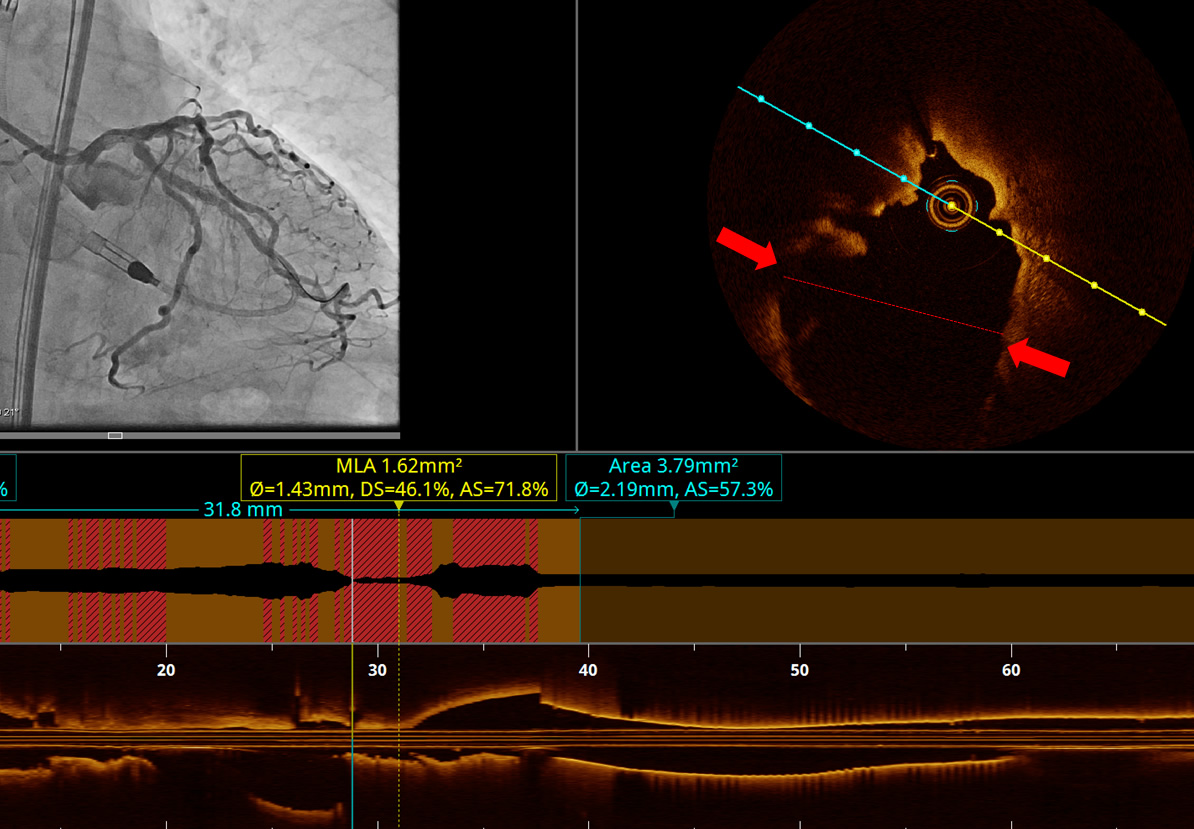Click the upper-left red arrow annotation
Screen dimensions: 1194x829
747,248
